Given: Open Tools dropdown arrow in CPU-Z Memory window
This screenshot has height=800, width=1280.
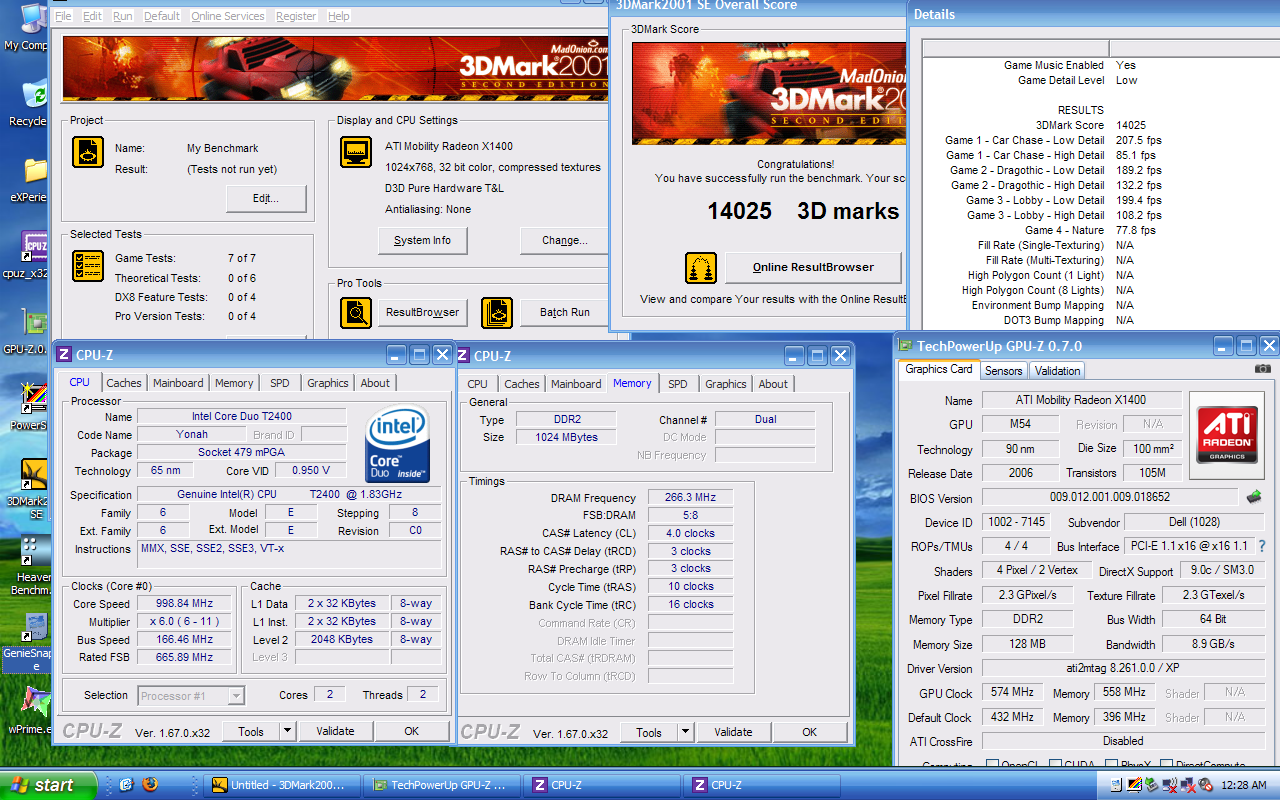Looking at the screenshot, I should click(685, 732).
